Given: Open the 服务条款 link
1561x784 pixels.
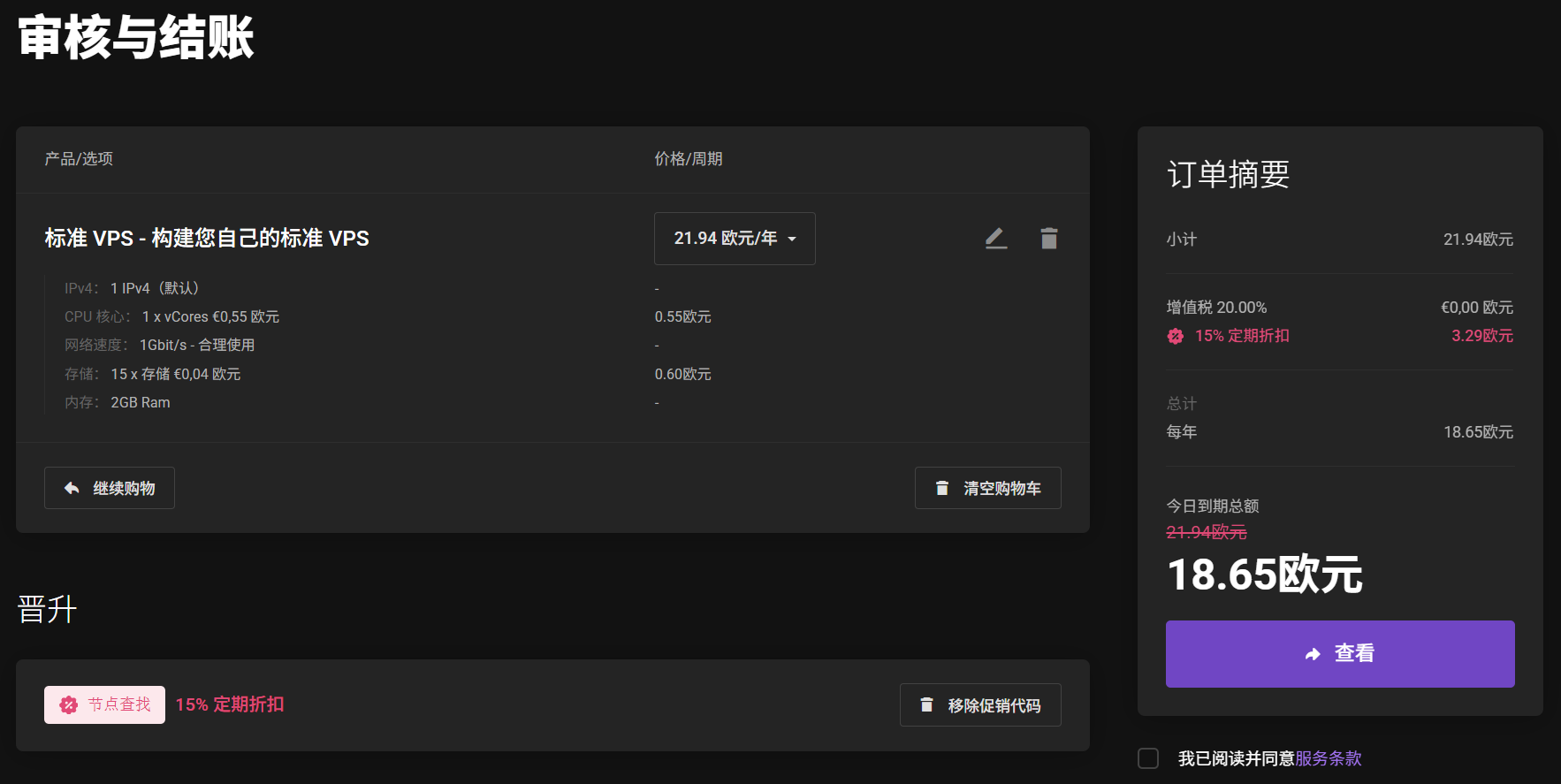Looking at the screenshot, I should [1328, 758].
